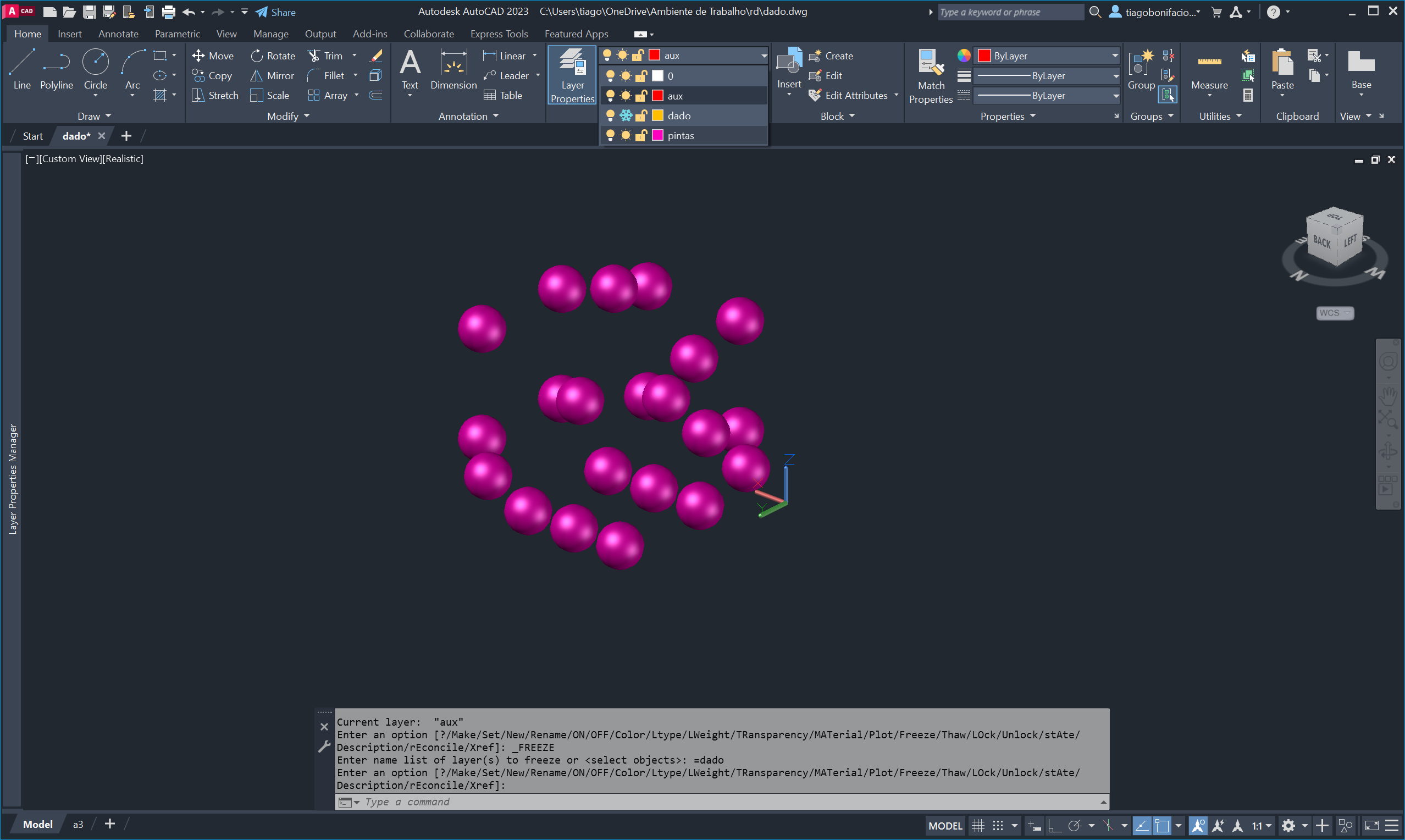1405x840 pixels.
Task: Click the Stretch tool
Action: click(215, 95)
